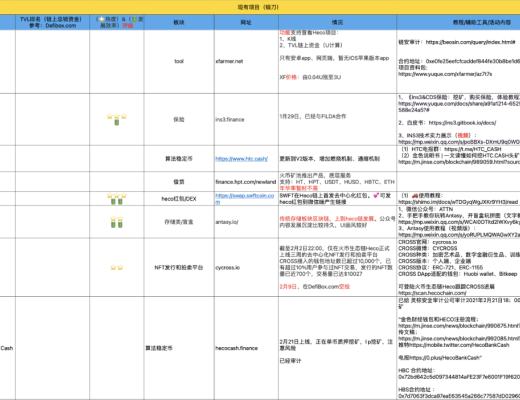520x400 pixels.
Task: Click the ins3.gitbook.io/docs whitepaper link
Action: (x=462, y=123)
